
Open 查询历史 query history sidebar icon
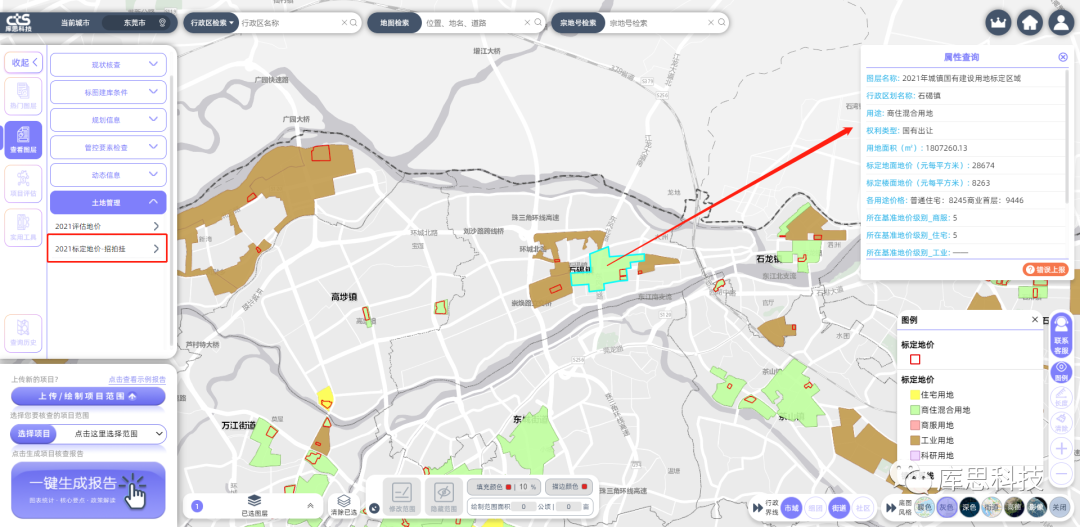[23, 333]
